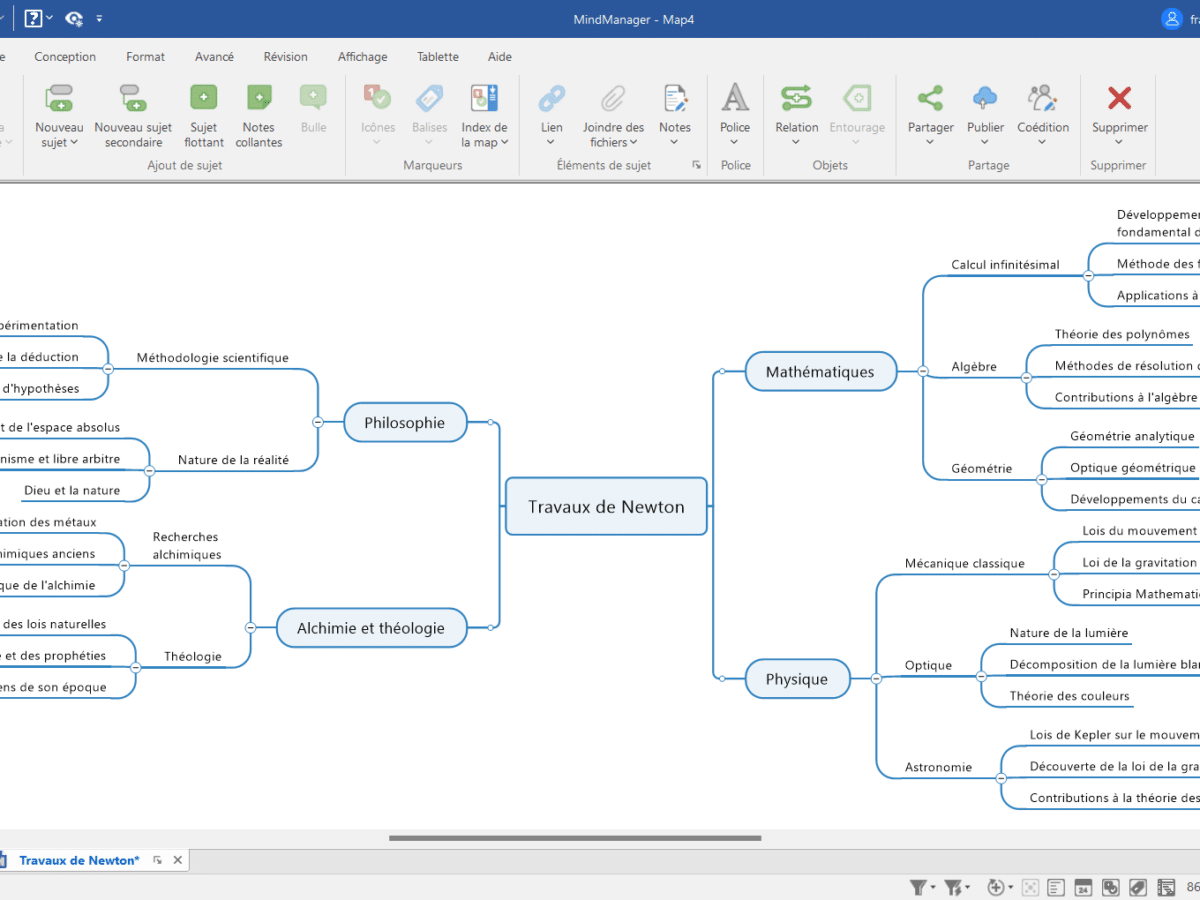This screenshot has height=900, width=1200.
Task: Switch to the Conception ribbon tab
Action: (x=65, y=57)
